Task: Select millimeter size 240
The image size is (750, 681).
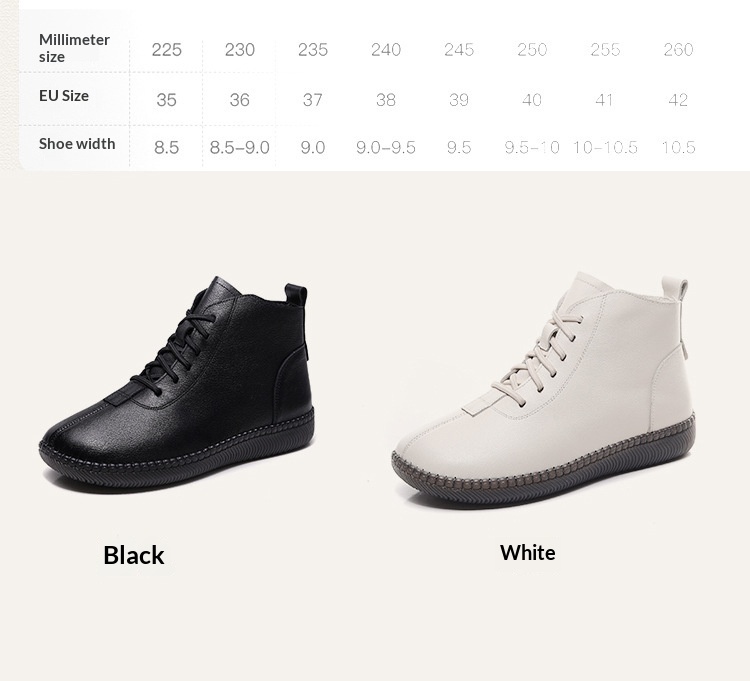Action: pos(386,50)
